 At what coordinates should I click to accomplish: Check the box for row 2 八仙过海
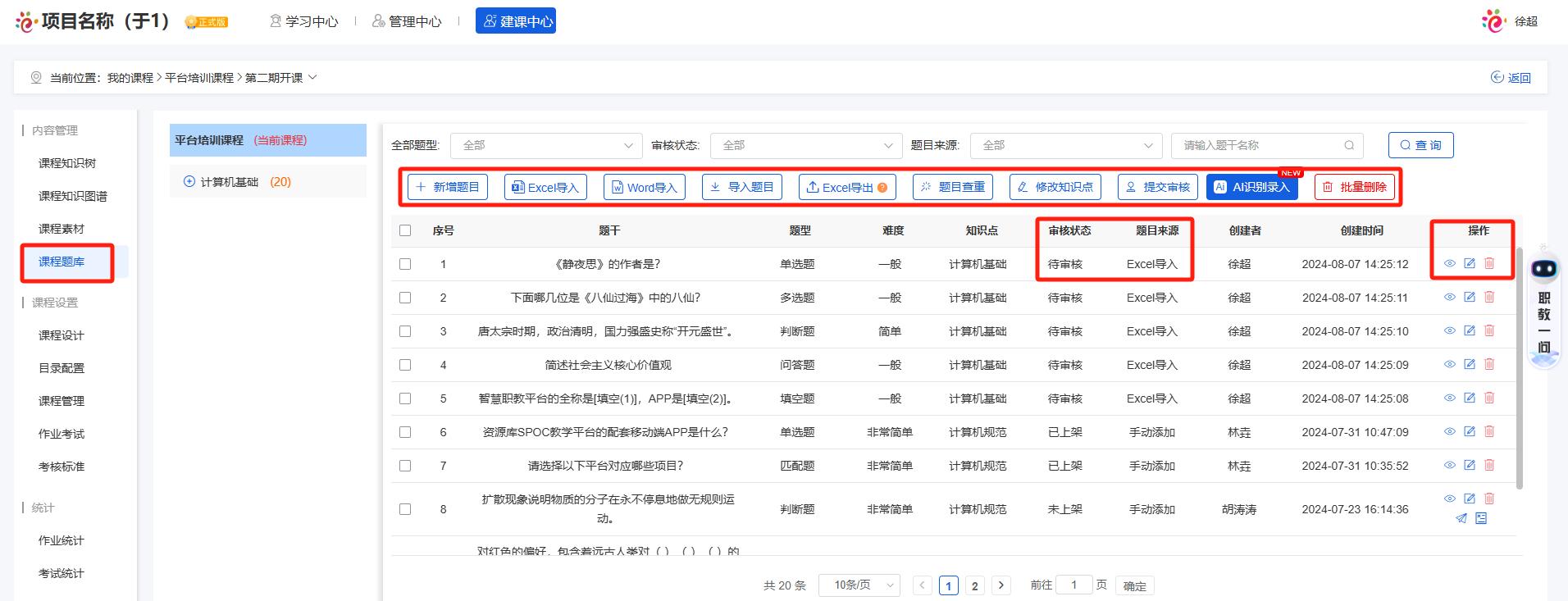tap(405, 298)
